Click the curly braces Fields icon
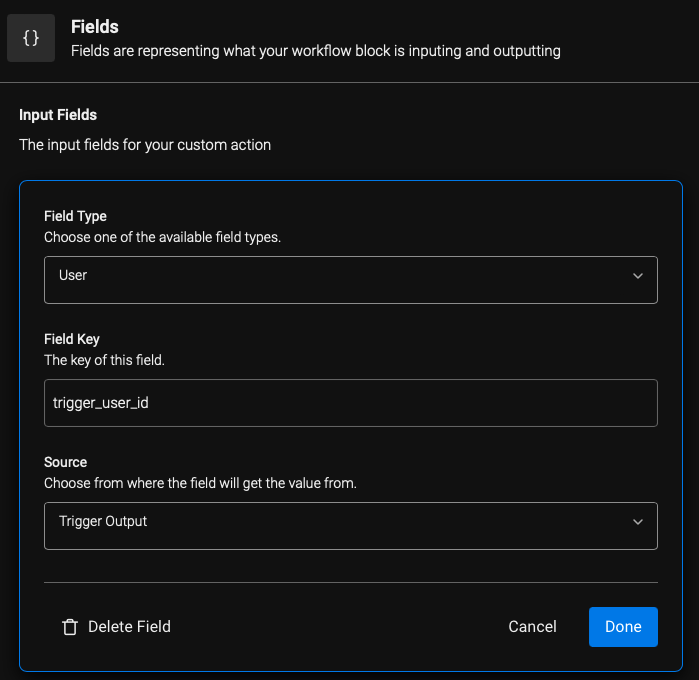 (x=31, y=38)
